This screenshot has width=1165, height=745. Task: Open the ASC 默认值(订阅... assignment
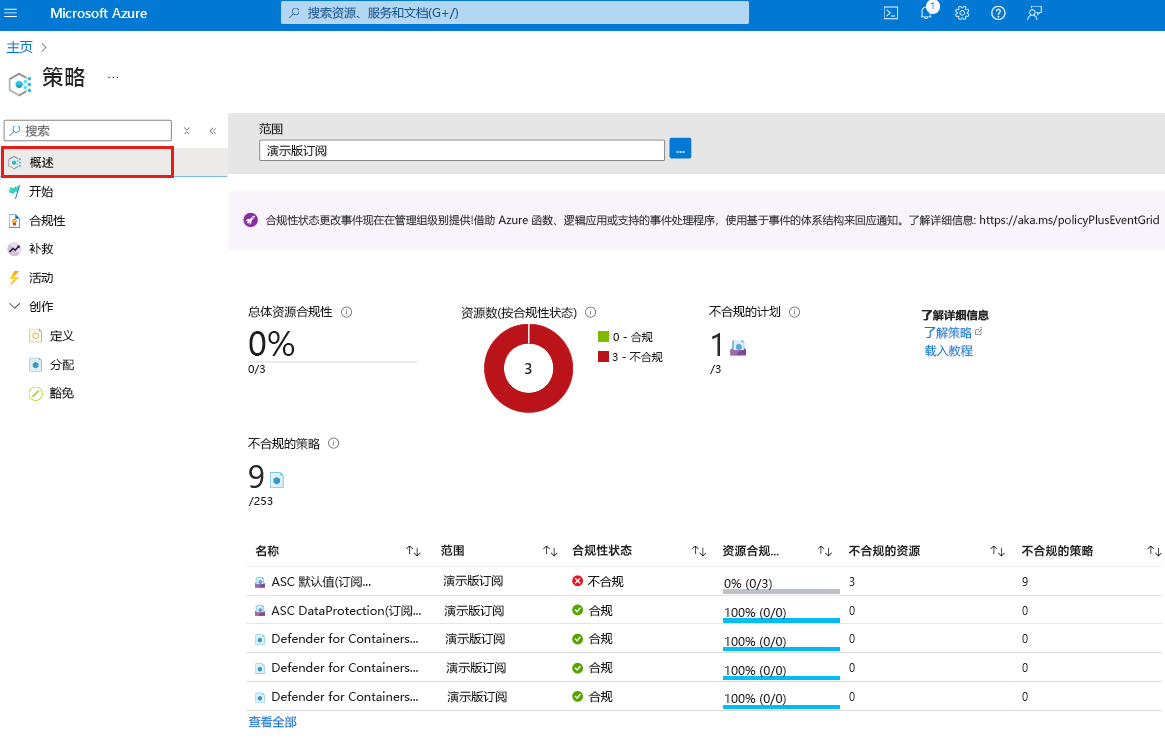pyautogui.click(x=321, y=582)
